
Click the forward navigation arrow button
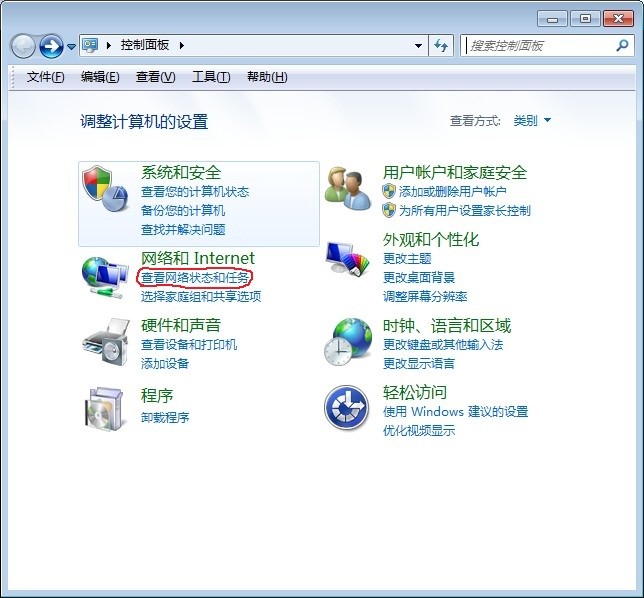(x=51, y=46)
